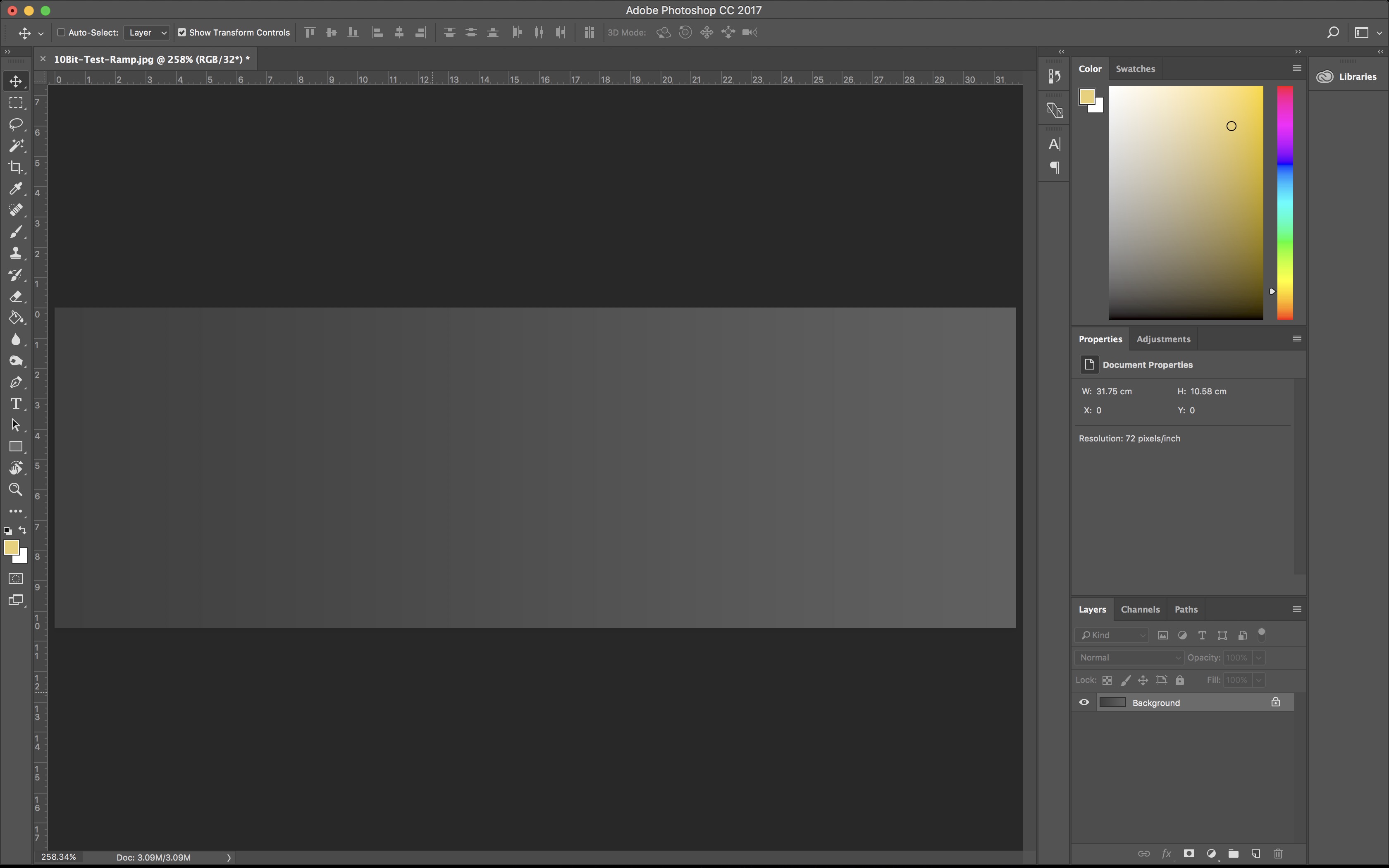Select the Zoom tool in toolbar
Image resolution: width=1389 pixels, height=868 pixels.
coord(15,490)
